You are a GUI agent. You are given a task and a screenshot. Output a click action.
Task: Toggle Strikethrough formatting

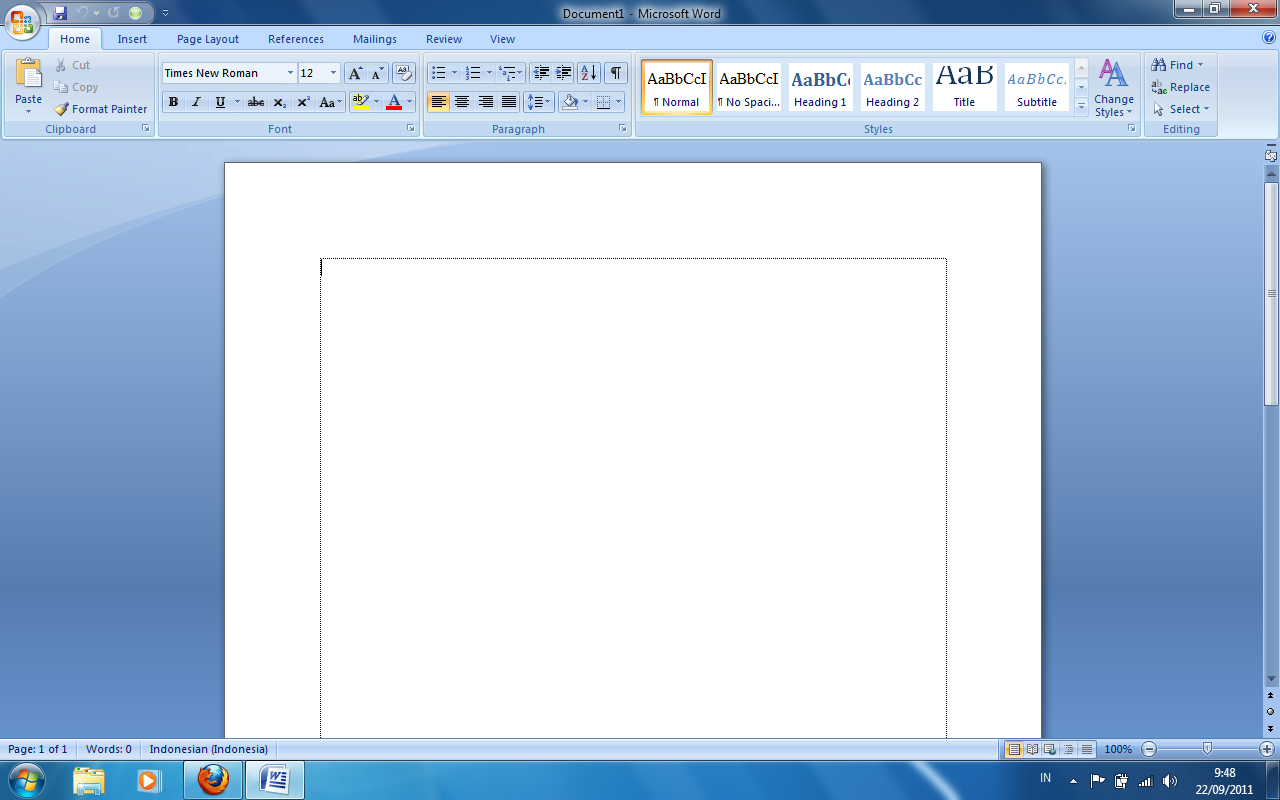click(x=256, y=102)
